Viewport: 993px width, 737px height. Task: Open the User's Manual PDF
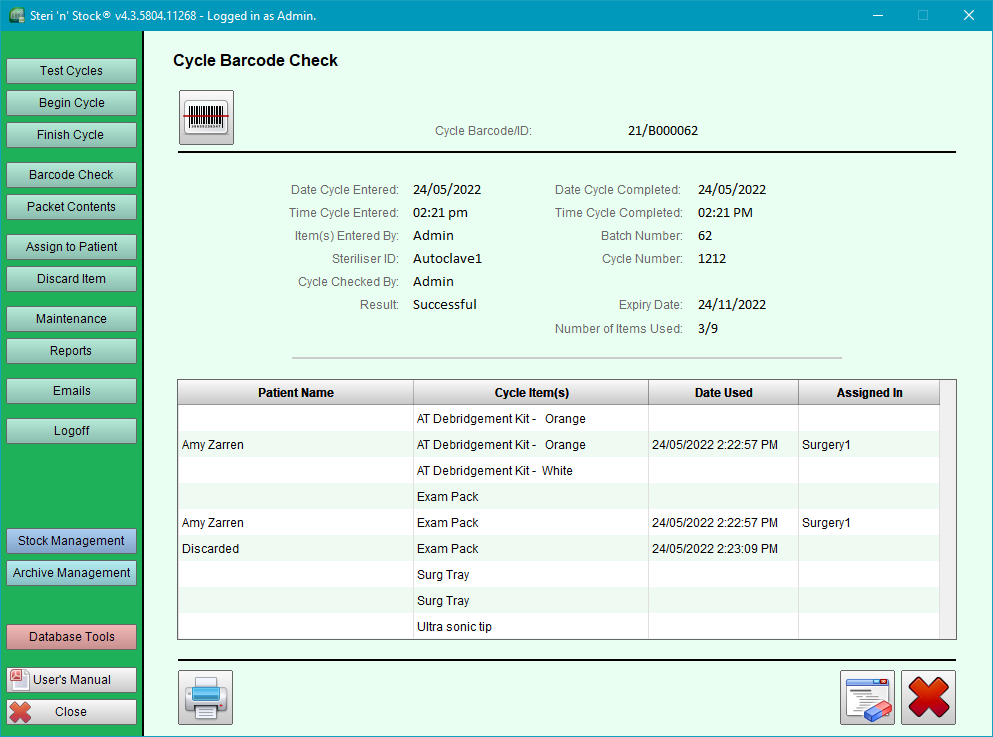pyautogui.click(x=72, y=680)
